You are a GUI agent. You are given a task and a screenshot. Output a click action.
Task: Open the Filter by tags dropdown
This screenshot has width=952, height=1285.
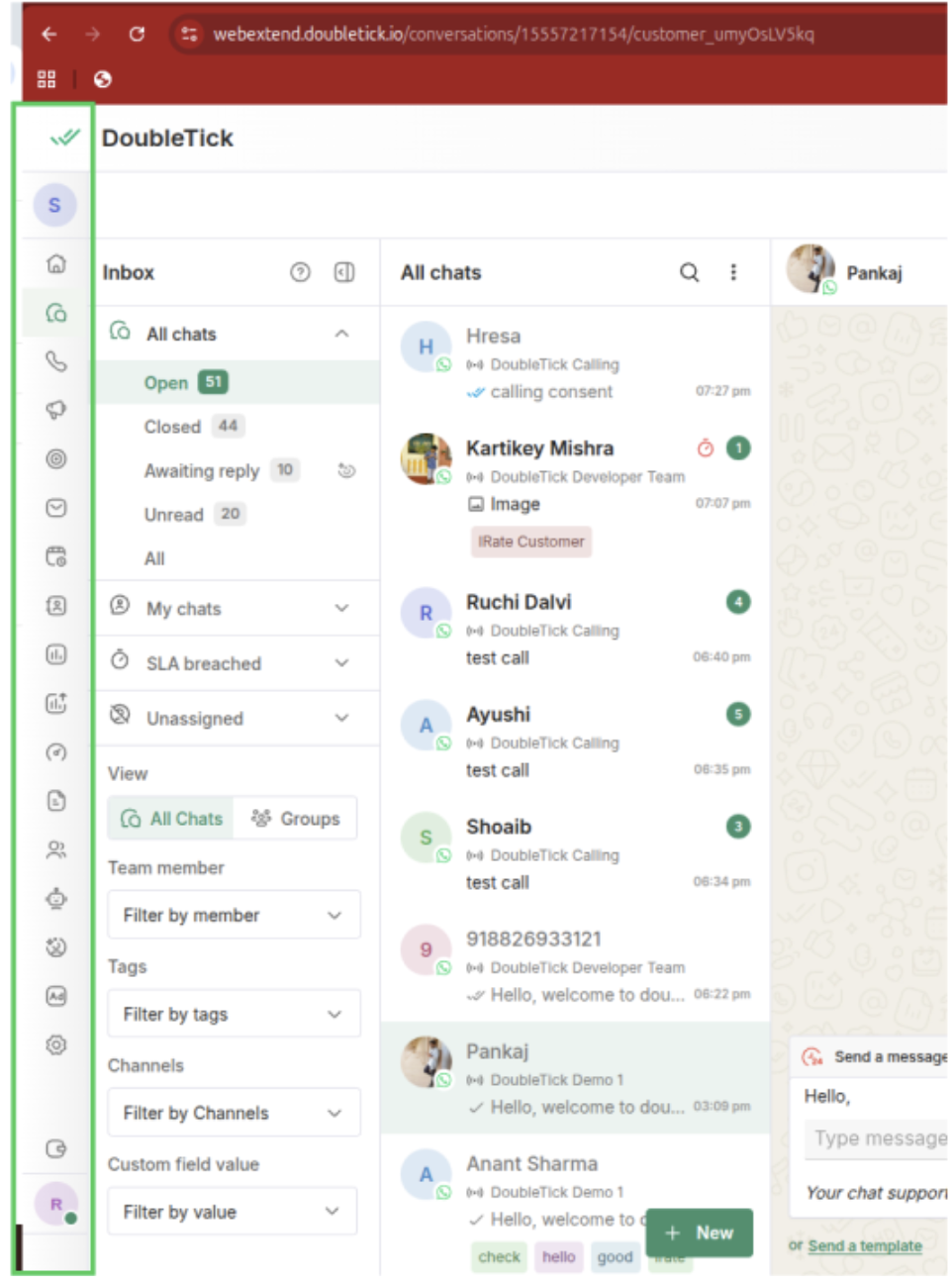point(234,1015)
